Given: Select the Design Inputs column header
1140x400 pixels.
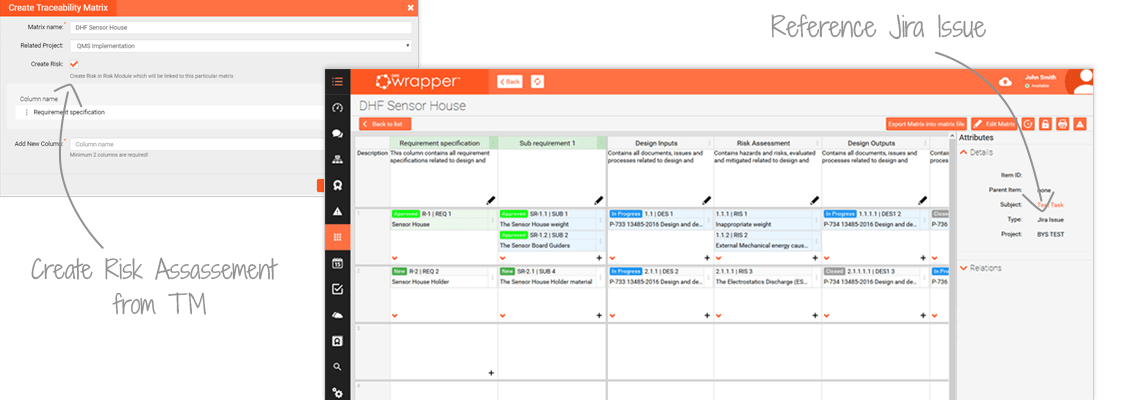Looking at the screenshot, I should tap(657, 143).
